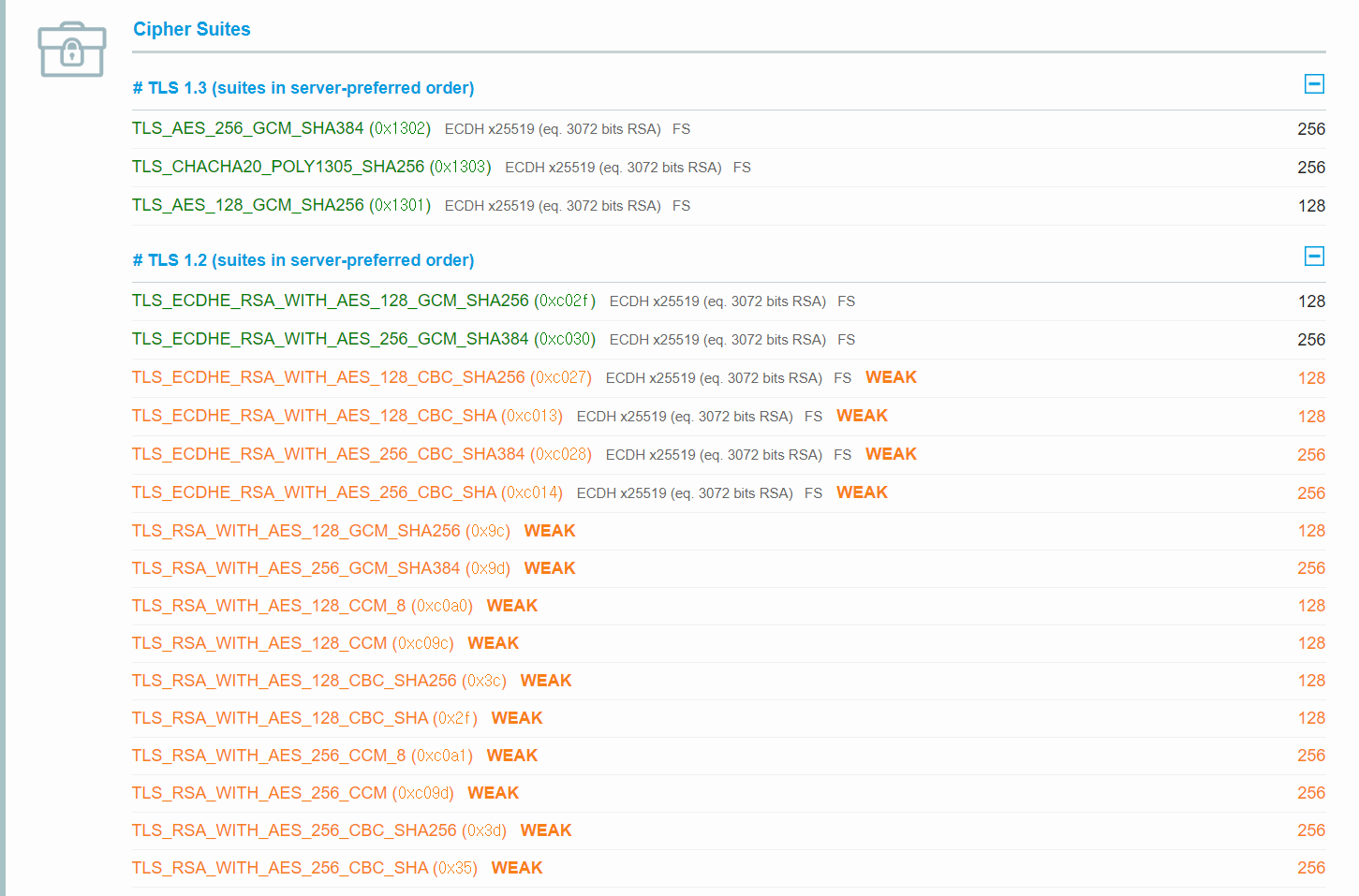Select TLS_RSA_WITH_AES_256_CCM_8 (0xc0a1)
Image resolution: width=1359 pixels, height=896 pixels.
tap(303, 756)
